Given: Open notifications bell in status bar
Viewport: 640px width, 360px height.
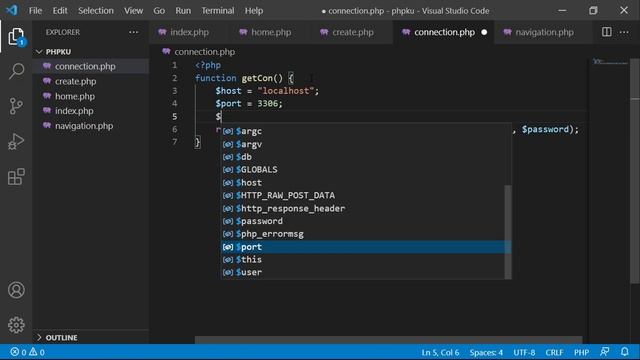Looking at the screenshot, I should (x=625, y=352).
